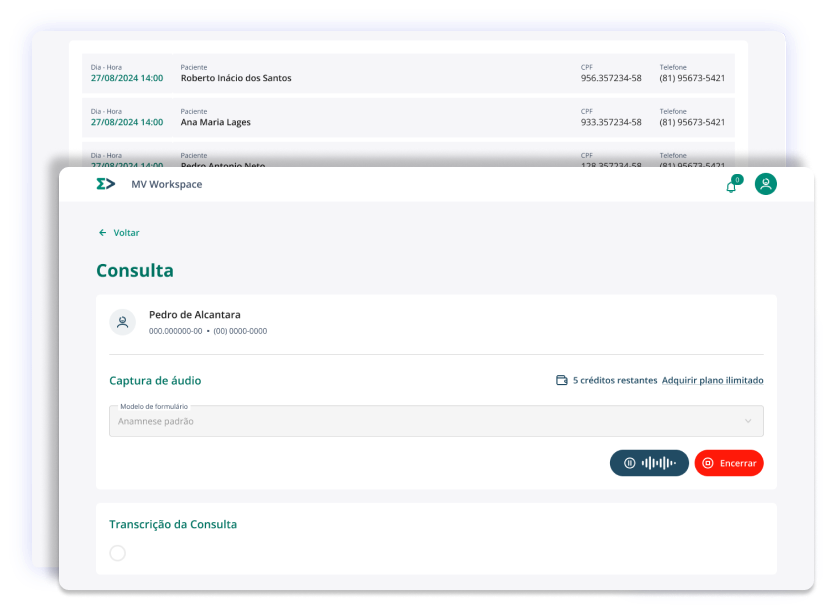Image resolution: width=833 pixels, height=614 pixels.
Task: Click Pedro de Alcantara's patient avatar icon
Action: [x=122, y=322]
